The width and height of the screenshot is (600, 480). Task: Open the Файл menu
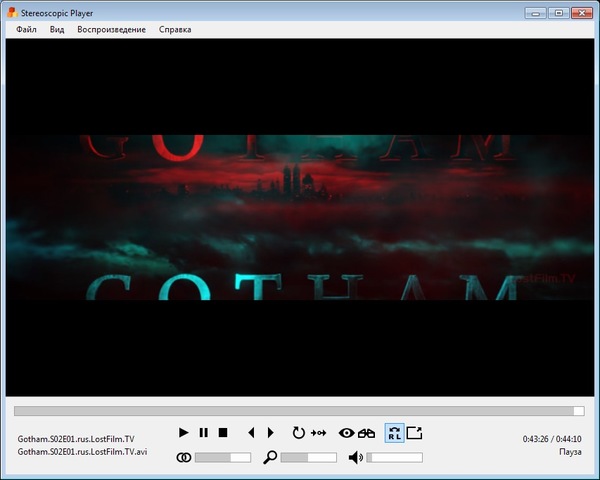coord(26,30)
